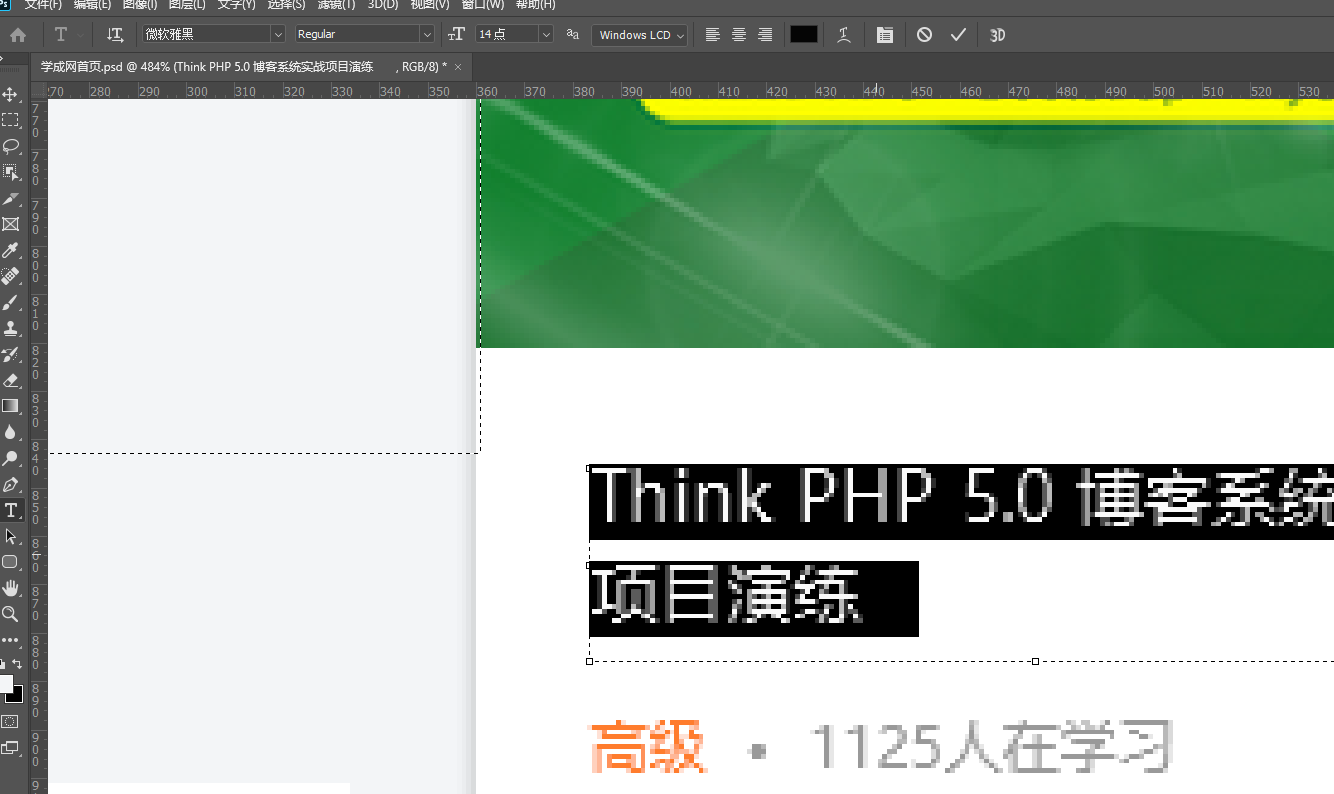Create warped text
This screenshot has height=794, width=1334.
point(845,34)
